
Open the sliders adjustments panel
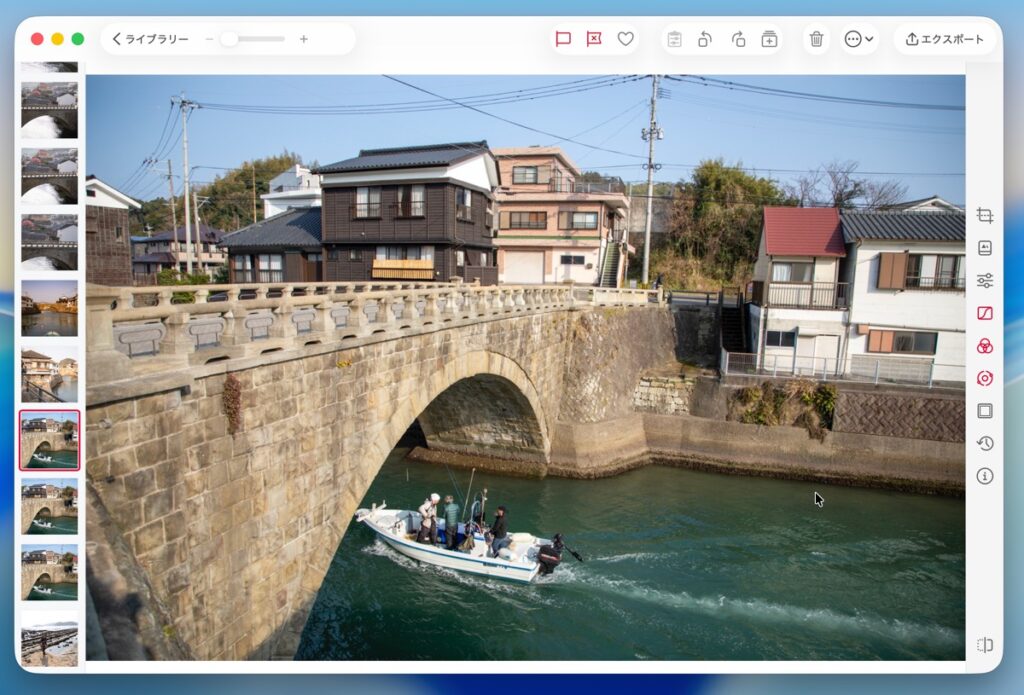tap(985, 281)
